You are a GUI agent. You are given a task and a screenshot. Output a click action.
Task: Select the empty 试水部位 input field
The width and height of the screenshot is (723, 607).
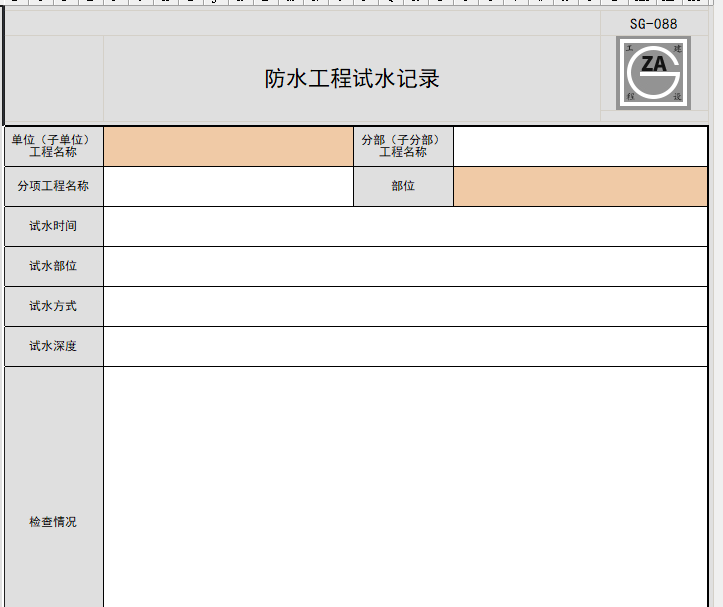pos(405,266)
